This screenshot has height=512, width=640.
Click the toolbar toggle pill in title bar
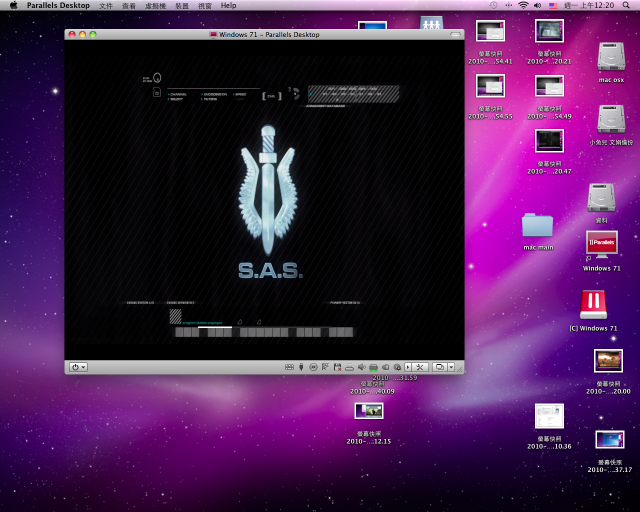tap(455, 35)
